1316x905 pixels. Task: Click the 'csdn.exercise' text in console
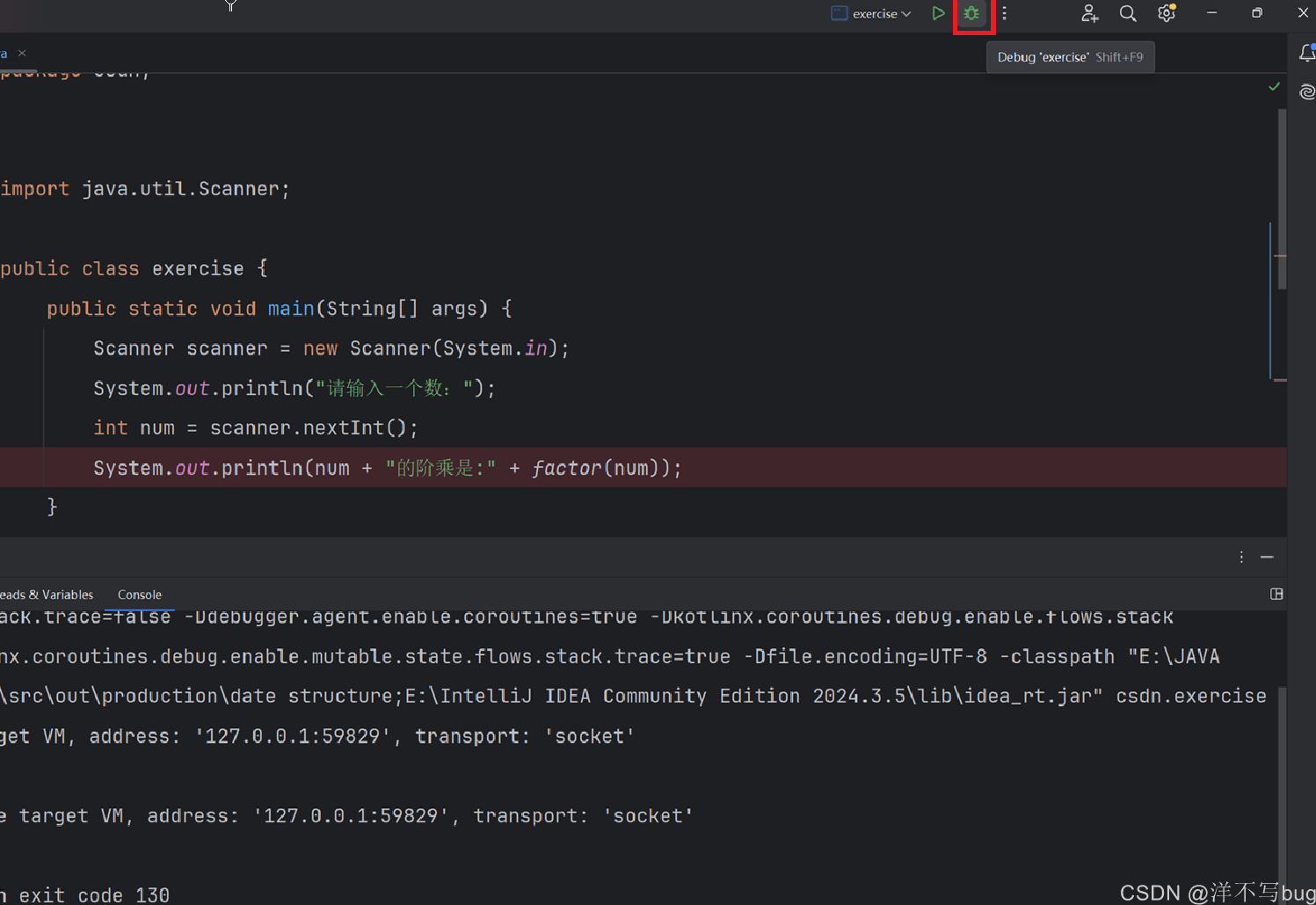tap(1191, 696)
